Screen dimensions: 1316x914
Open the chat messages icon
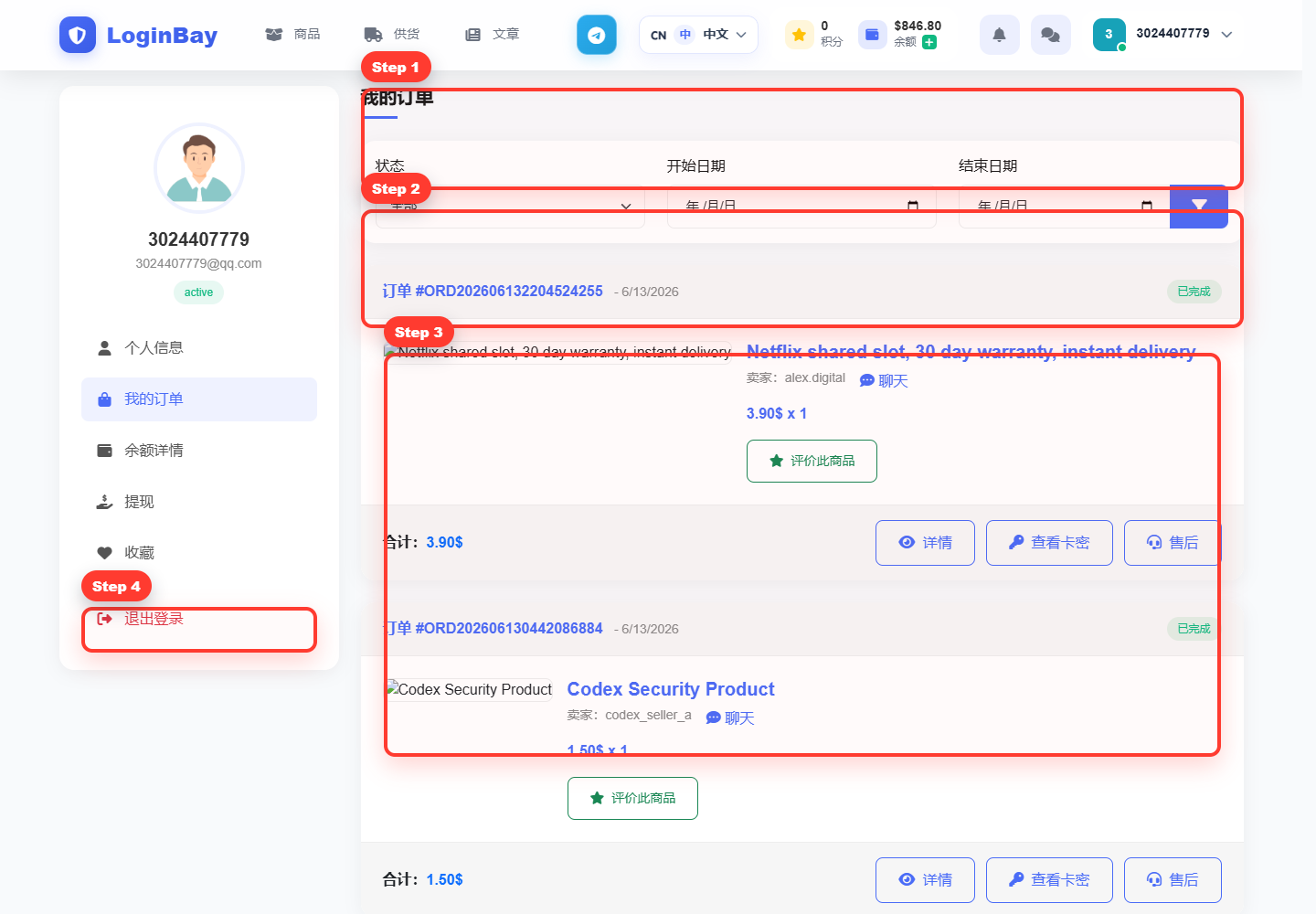tap(1050, 35)
